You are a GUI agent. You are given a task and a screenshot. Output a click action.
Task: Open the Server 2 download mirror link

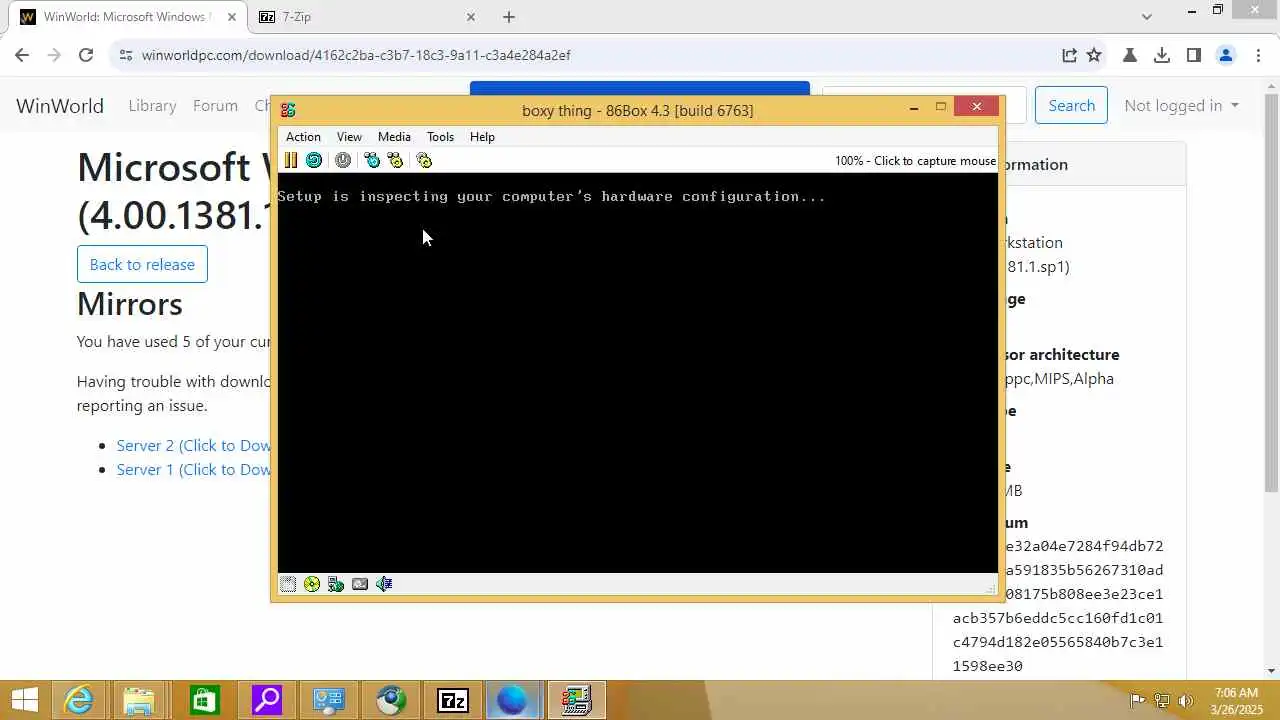(193, 445)
